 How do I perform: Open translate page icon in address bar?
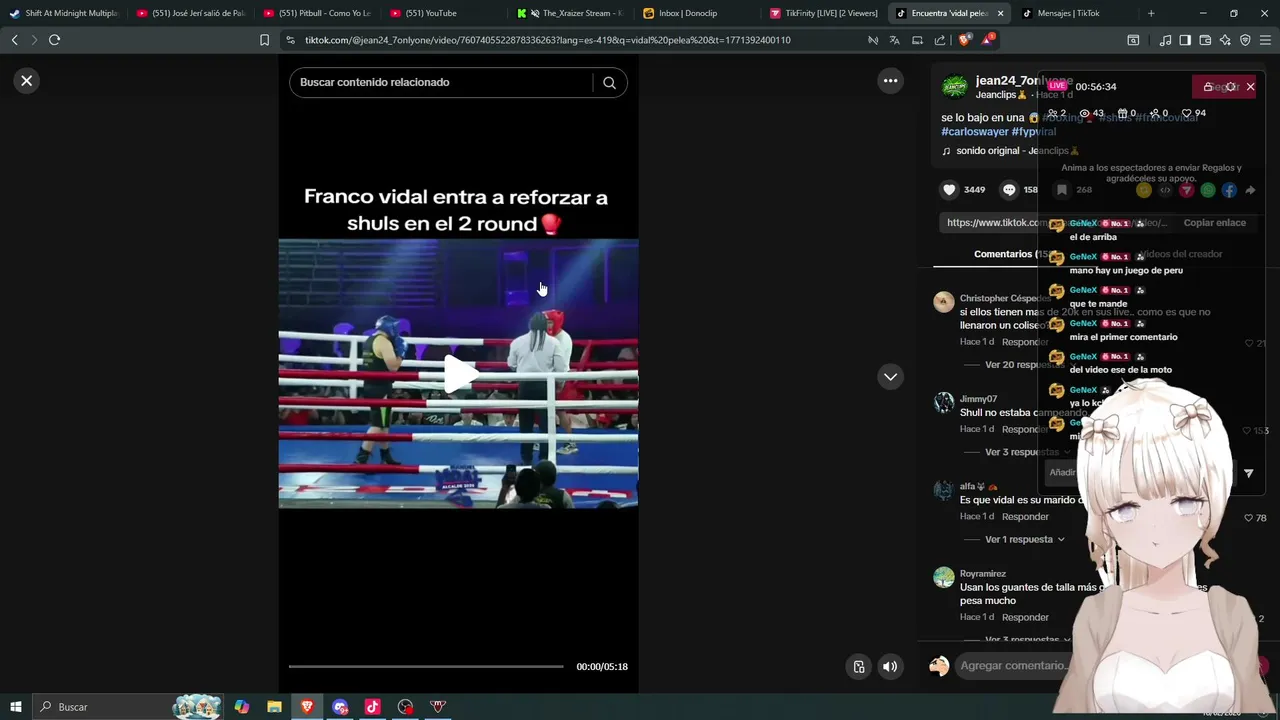(x=895, y=40)
